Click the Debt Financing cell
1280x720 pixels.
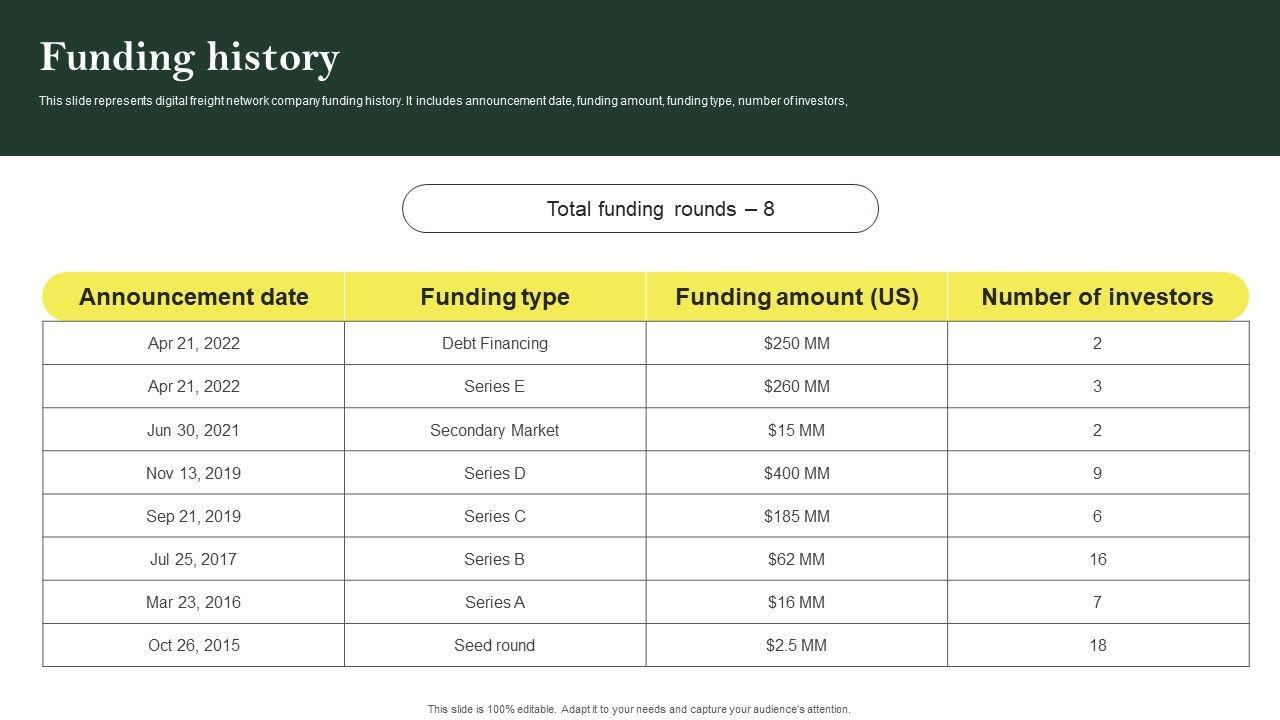click(495, 343)
